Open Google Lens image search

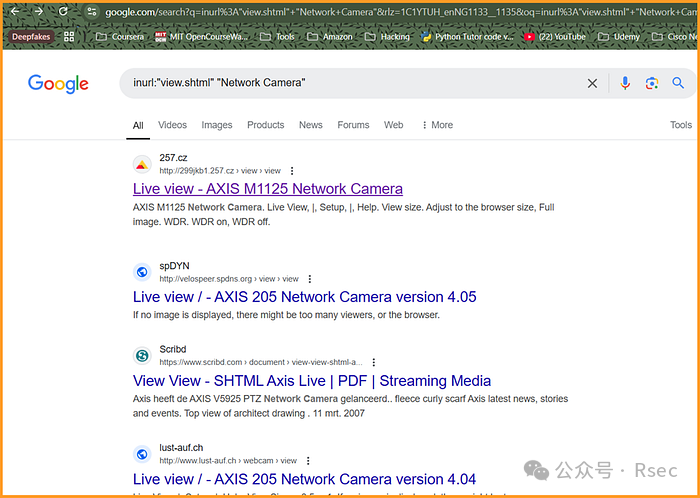(652, 83)
